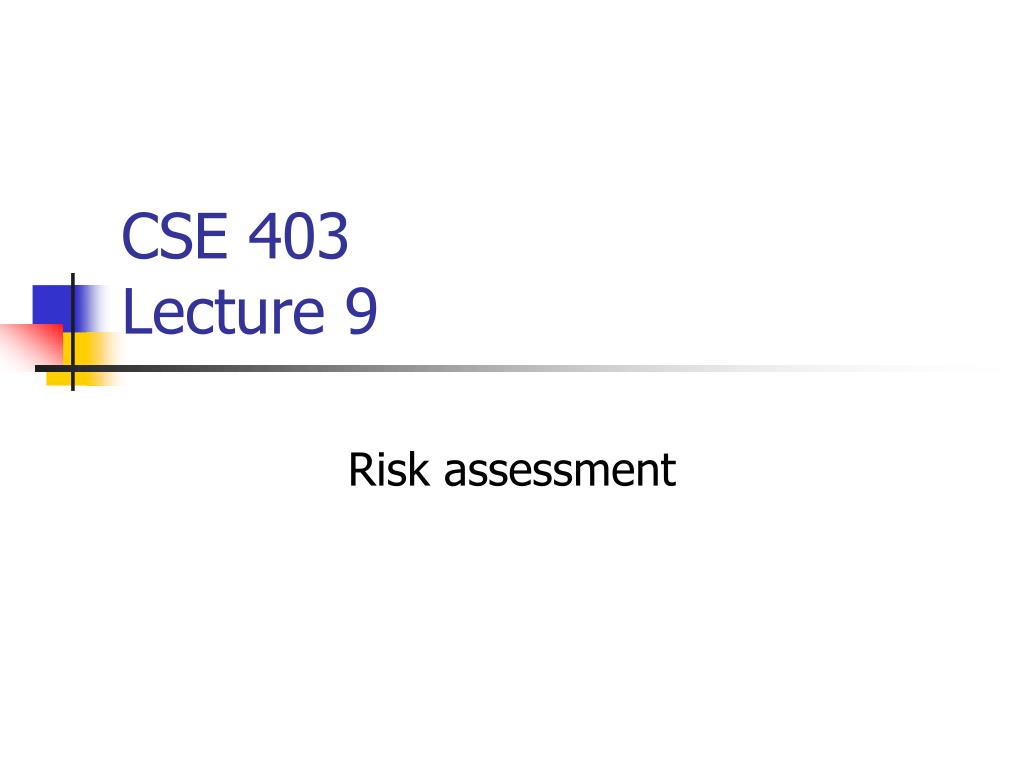Click the letter "L" in "Lecture"
The image size is (1024, 768).
coord(134,311)
